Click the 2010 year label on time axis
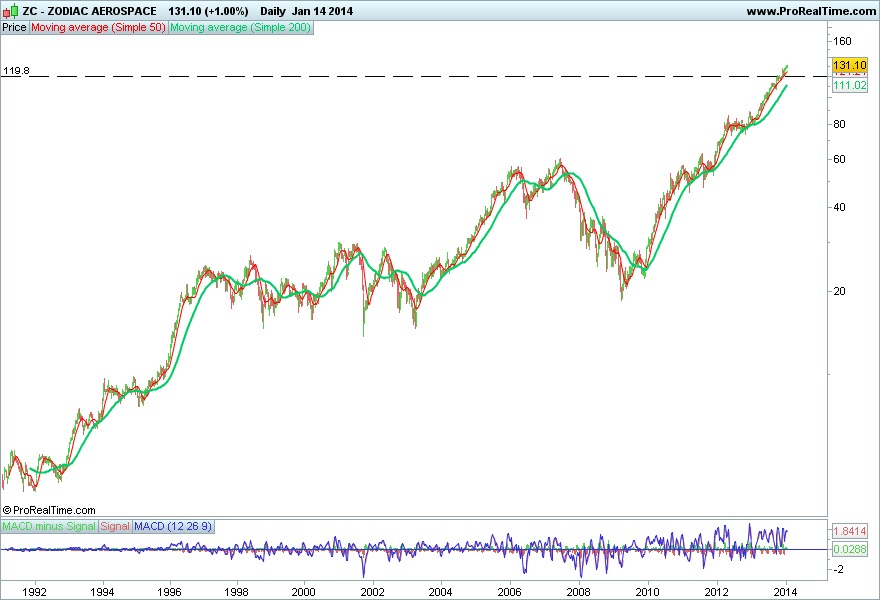The width and height of the screenshot is (880, 600). point(648,592)
